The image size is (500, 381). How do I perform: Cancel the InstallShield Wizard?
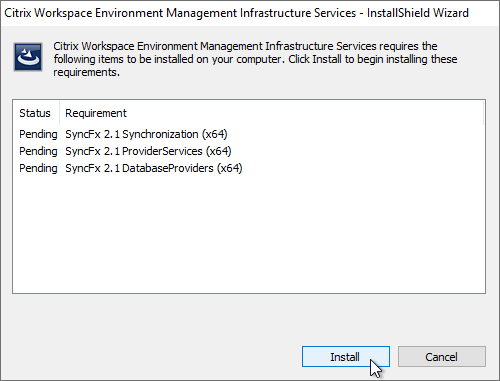[442, 357]
